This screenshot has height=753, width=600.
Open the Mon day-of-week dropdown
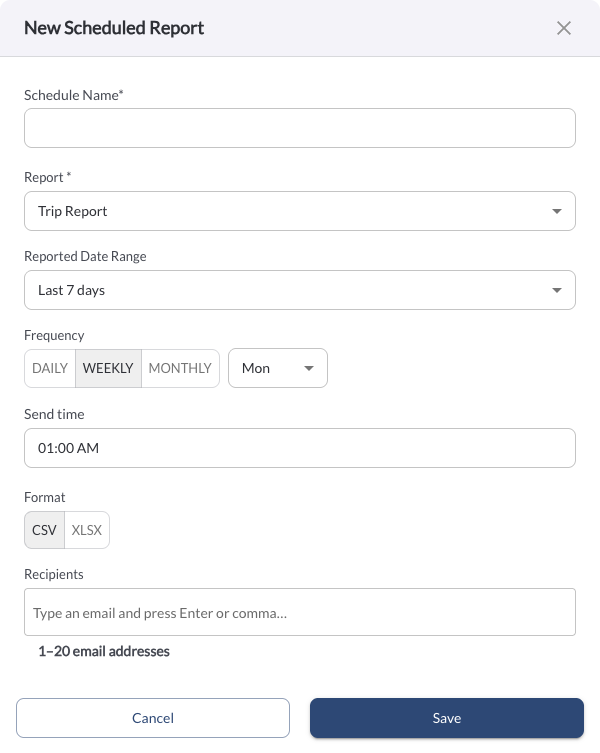[278, 368]
